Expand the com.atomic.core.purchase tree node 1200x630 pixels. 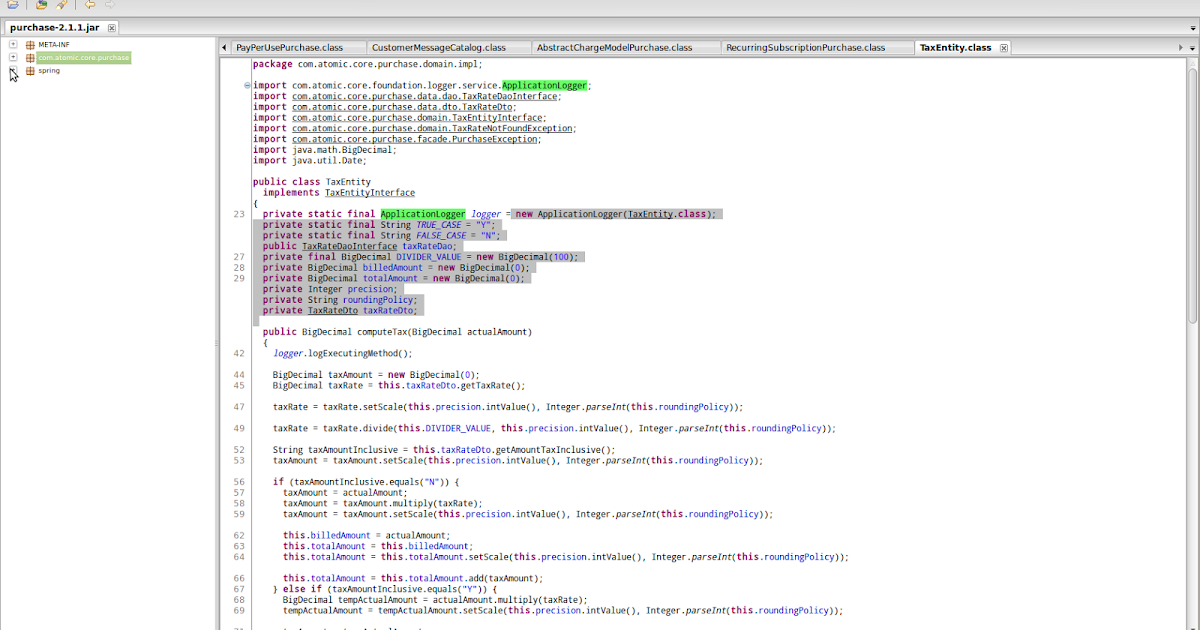click(x=13, y=58)
